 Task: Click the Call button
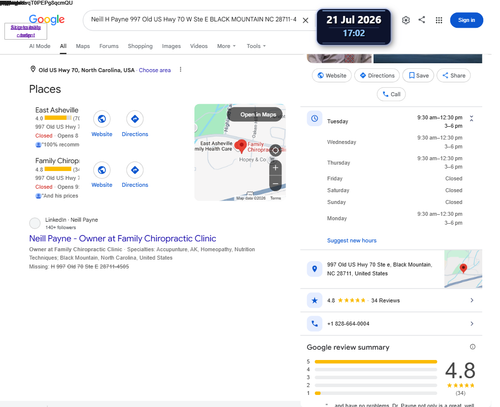click(x=391, y=94)
